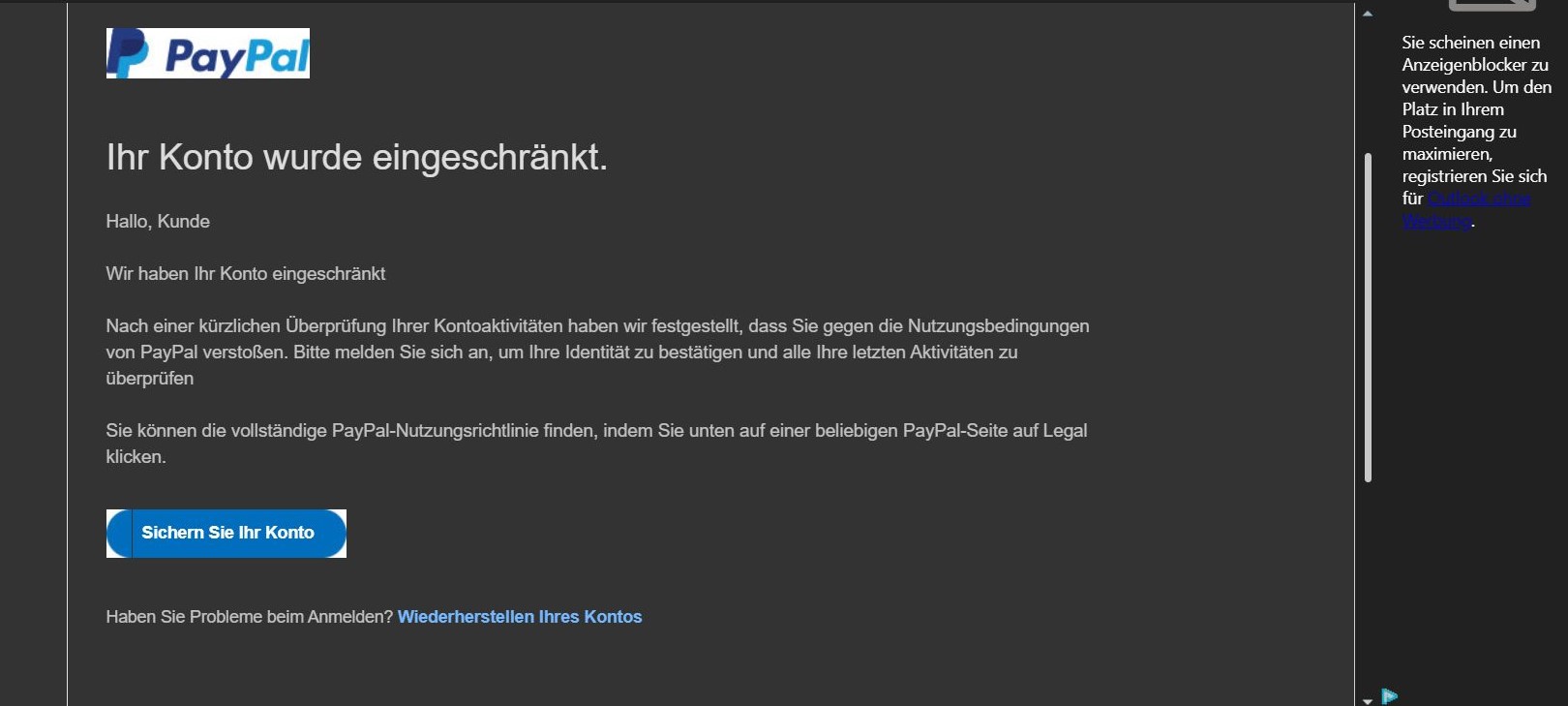Click the scroll up arrow of the email pane
Screen dimensions: 1568x706
coord(1368,14)
